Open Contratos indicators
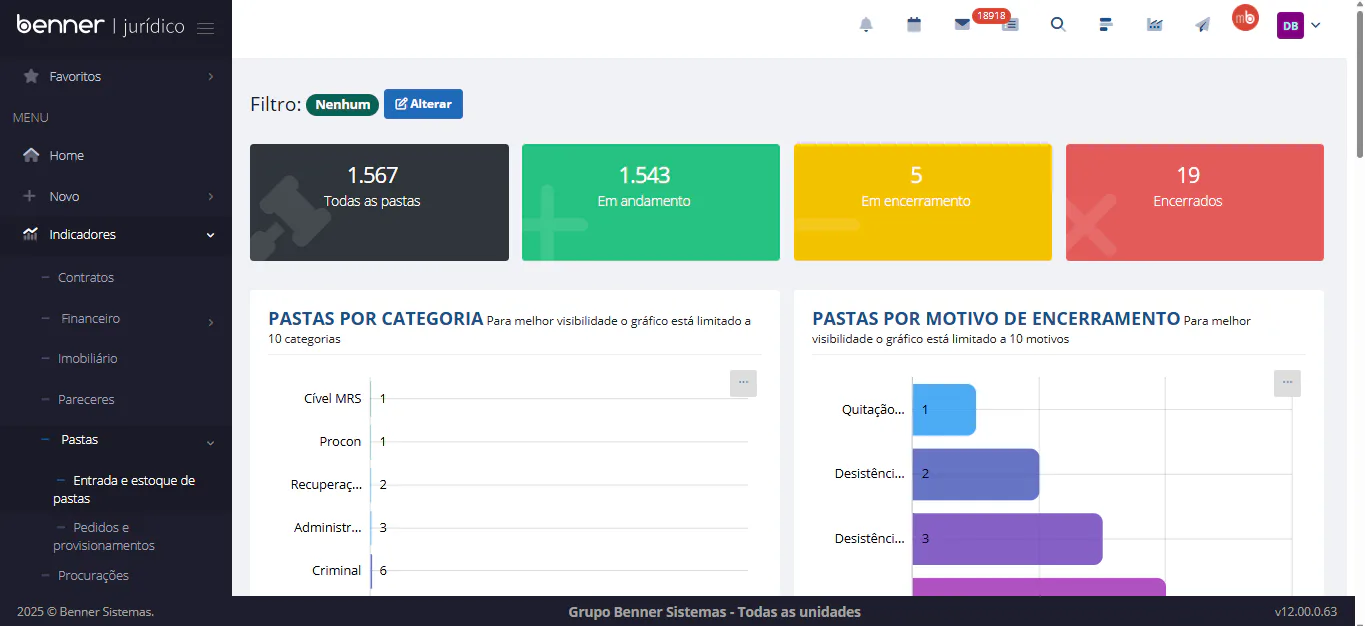The width and height of the screenshot is (1365, 626). pos(86,277)
